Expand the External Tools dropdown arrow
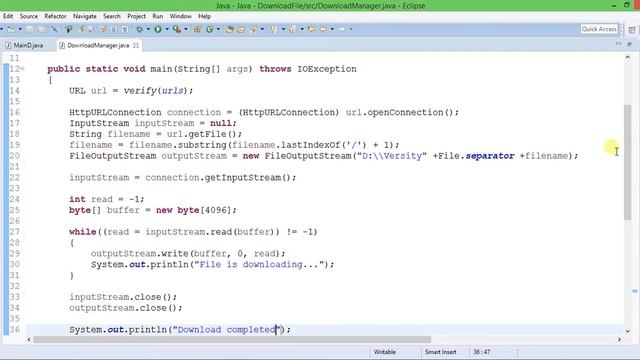The width and height of the screenshot is (640, 360). point(186,29)
